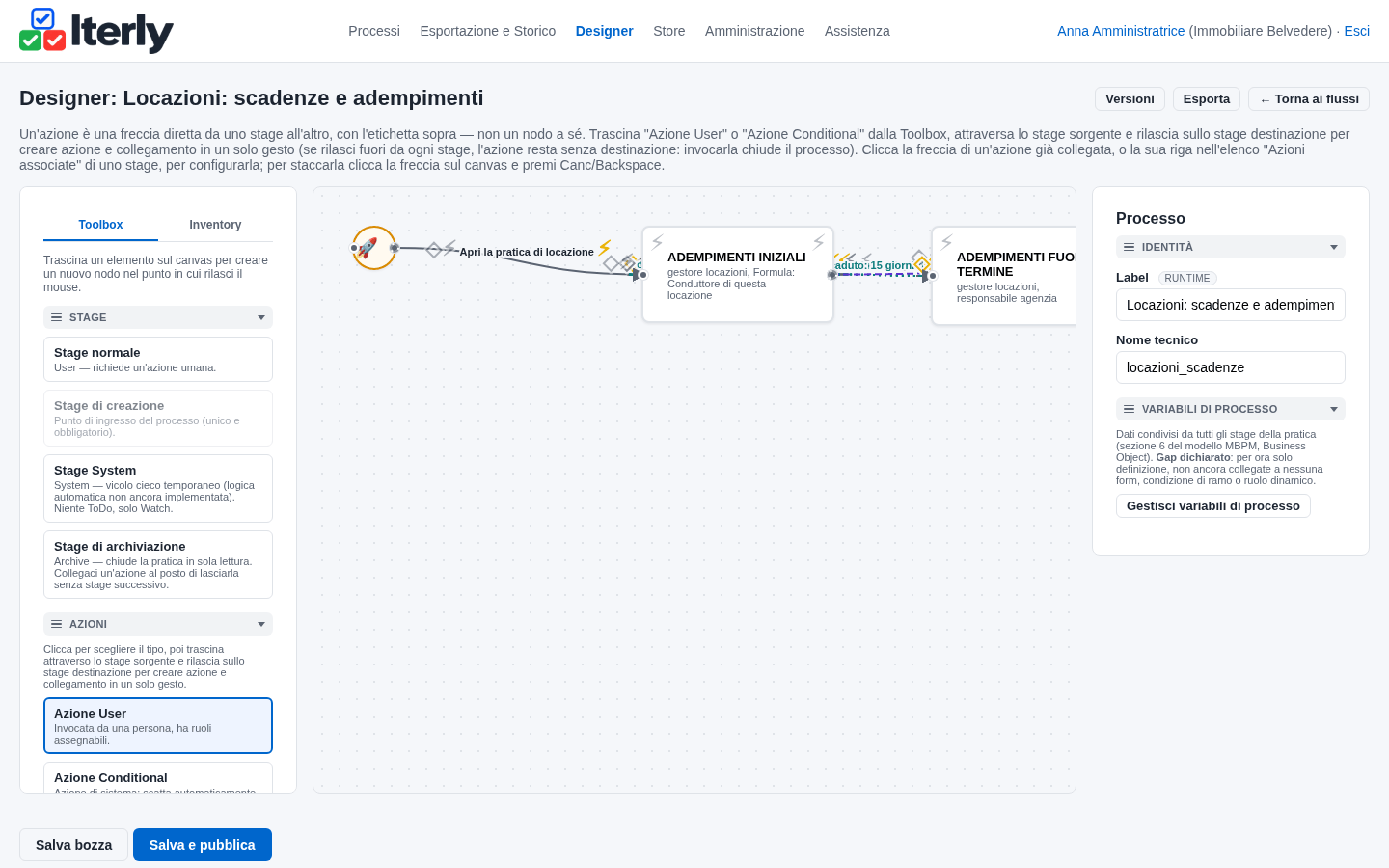The height and width of the screenshot is (868, 1389).
Task: Click the yellow lightning bolt after 'Apri la pratica di locazione'
Action: [605, 248]
